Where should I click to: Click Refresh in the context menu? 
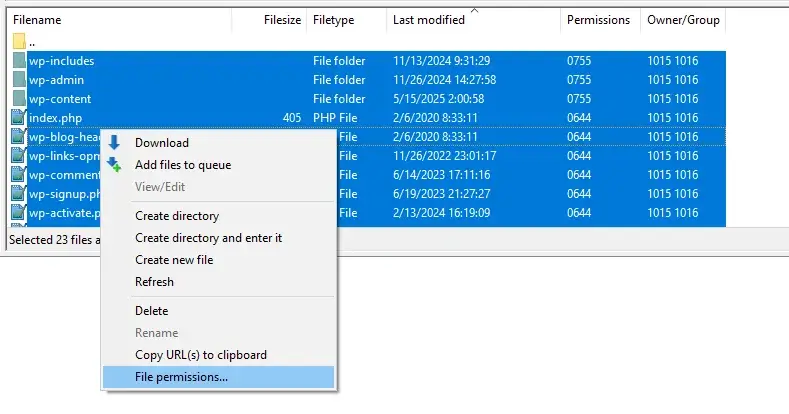point(154,282)
